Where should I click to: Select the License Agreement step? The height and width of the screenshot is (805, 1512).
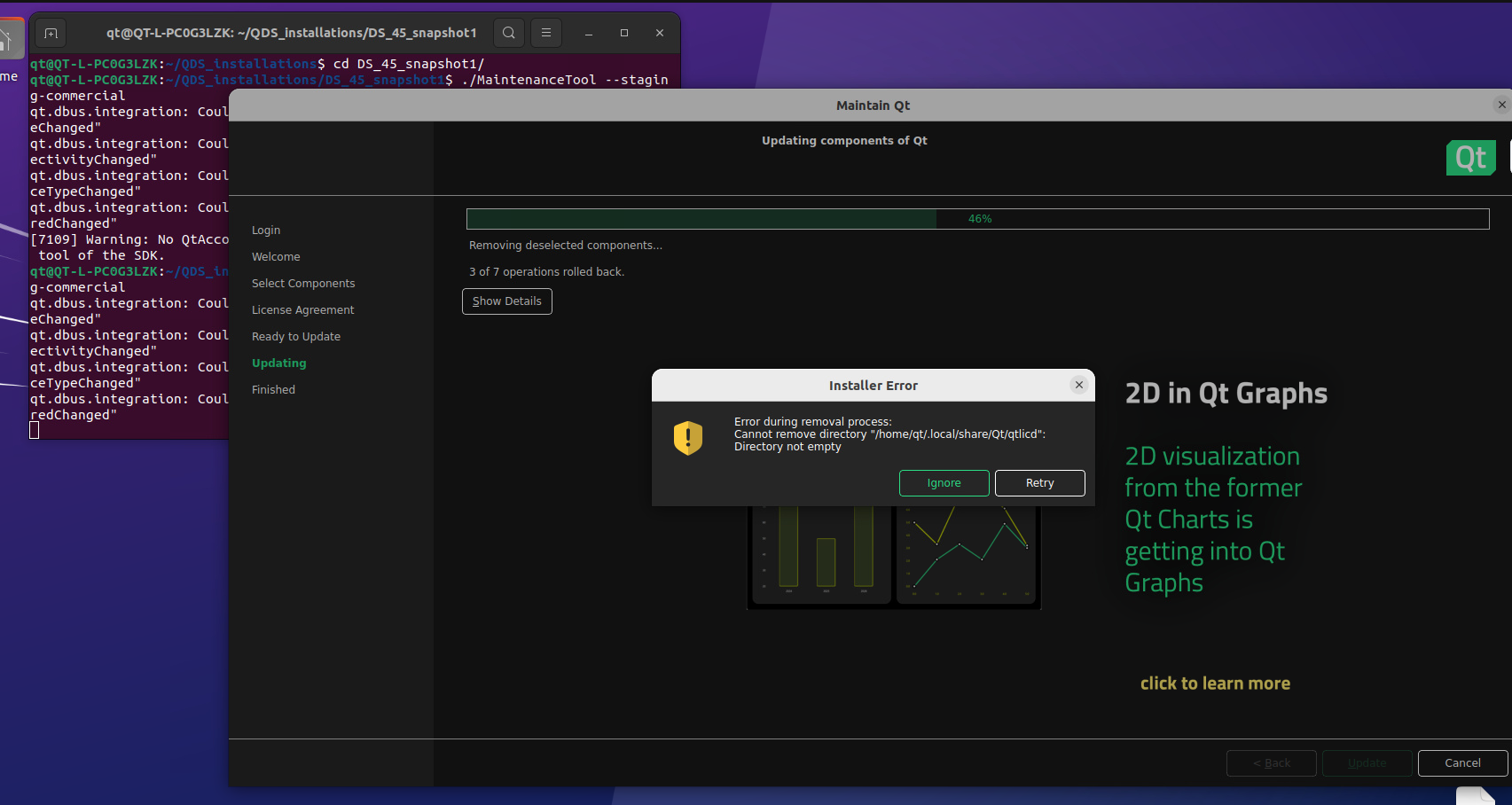[302, 310]
